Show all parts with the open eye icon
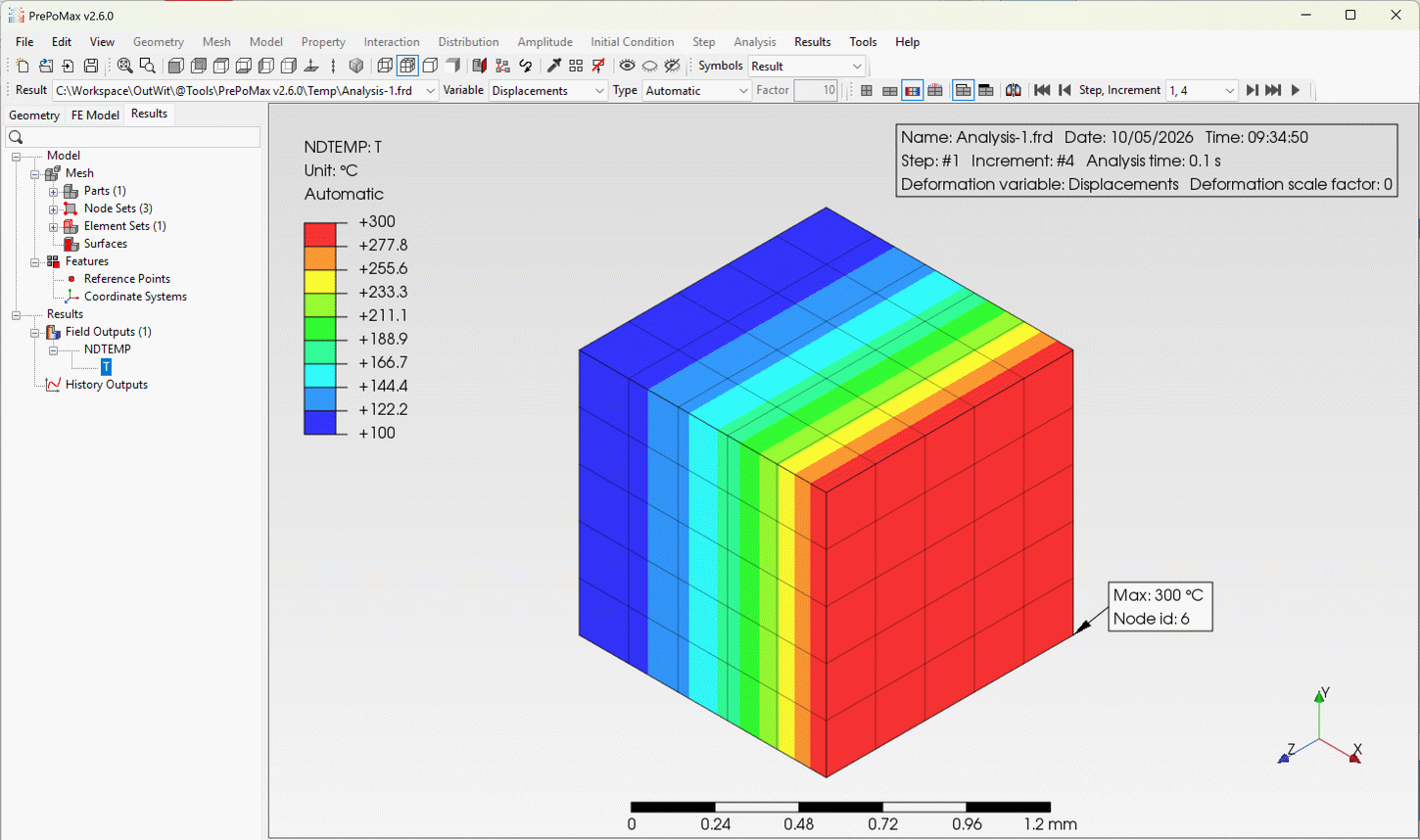 pos(627,66)
